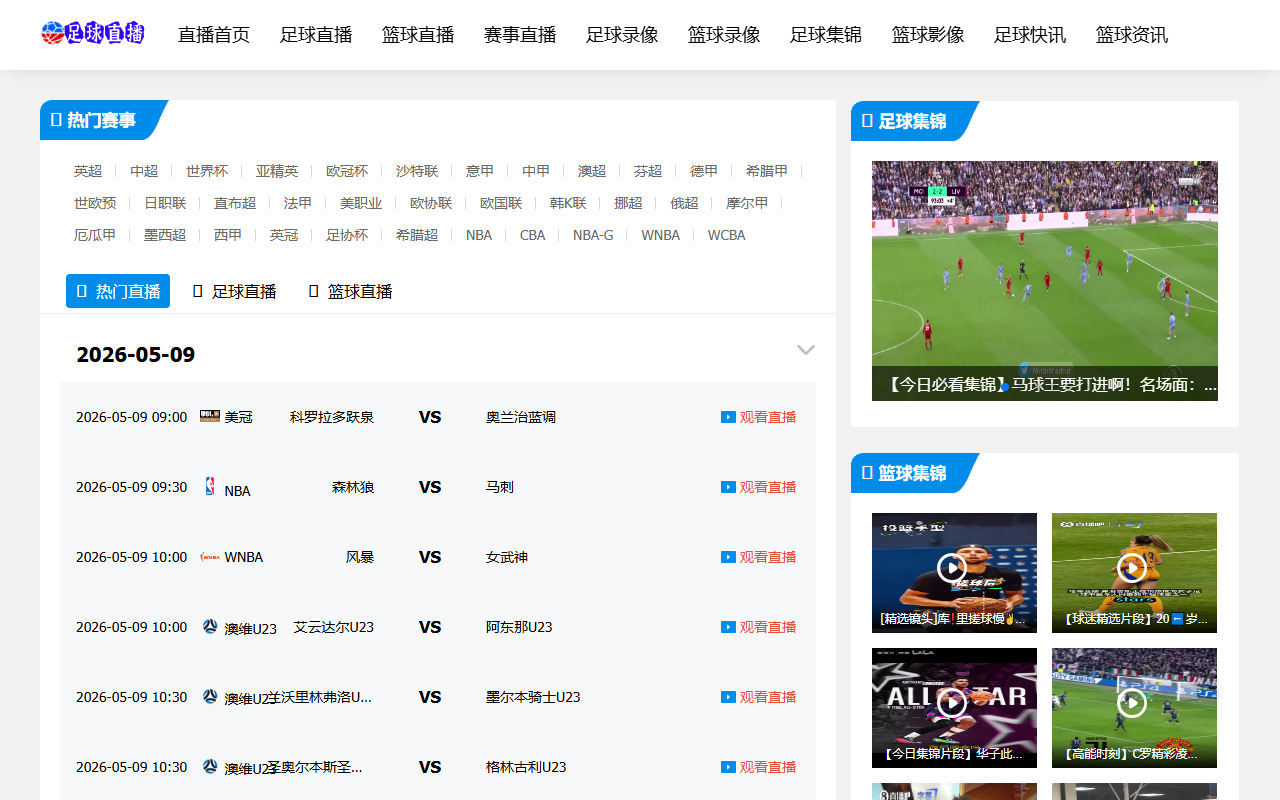Open the 欧冠杯 league link
The image size is (1280, 800).
347,171
